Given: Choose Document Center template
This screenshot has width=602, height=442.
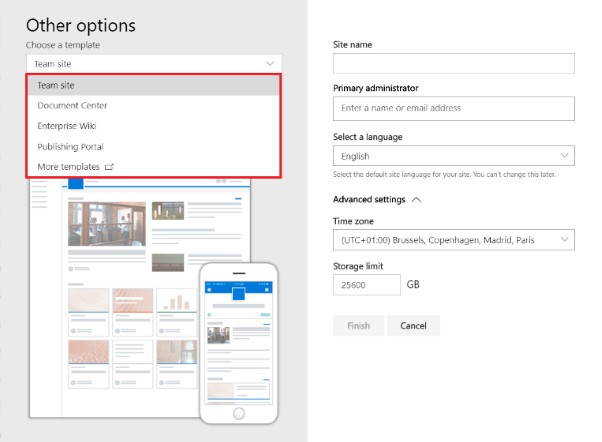Looking at the screenshot, I should click(x=154, y=105).
